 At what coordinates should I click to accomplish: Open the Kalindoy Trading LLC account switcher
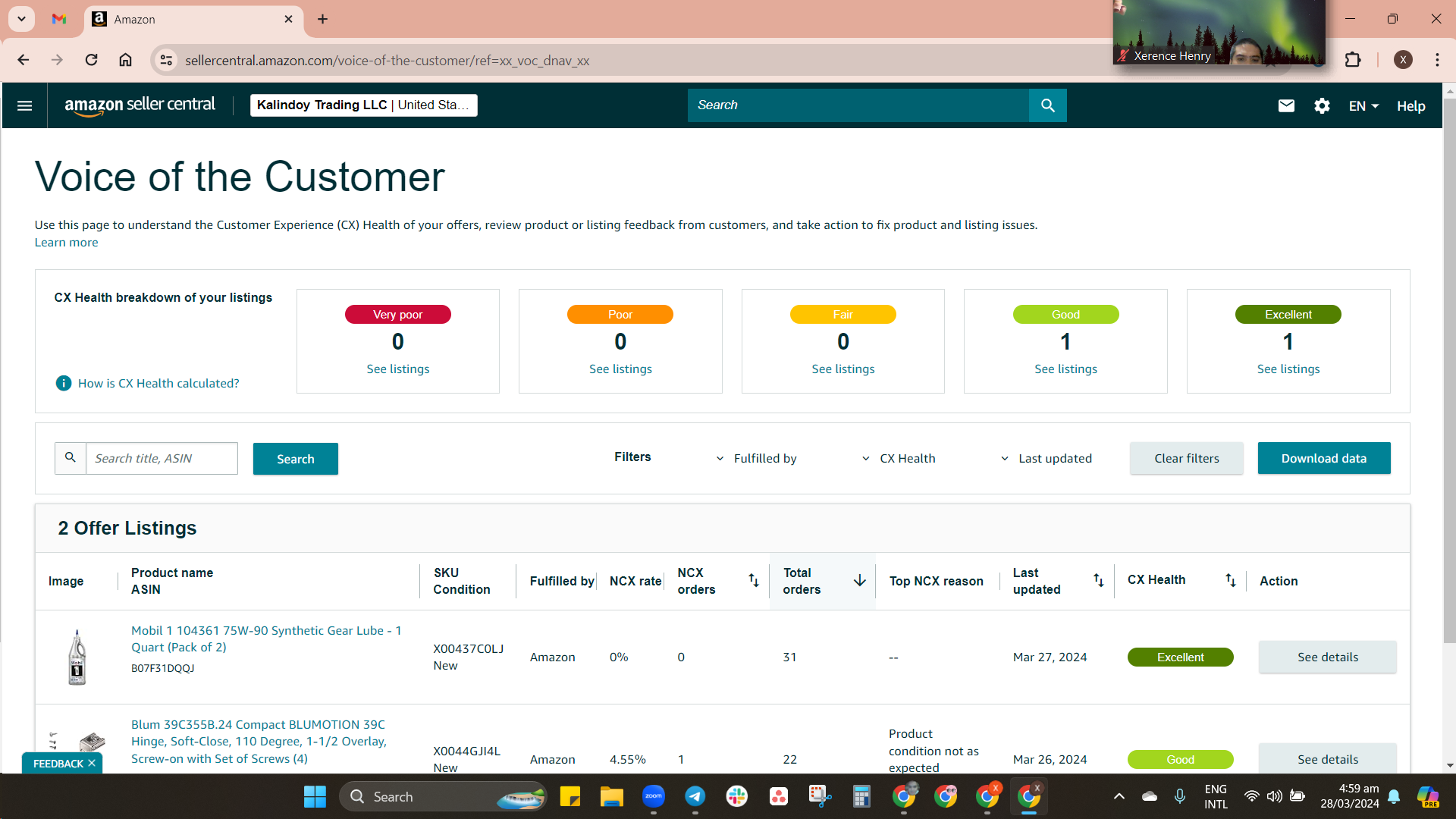click(x=364, y=105)
